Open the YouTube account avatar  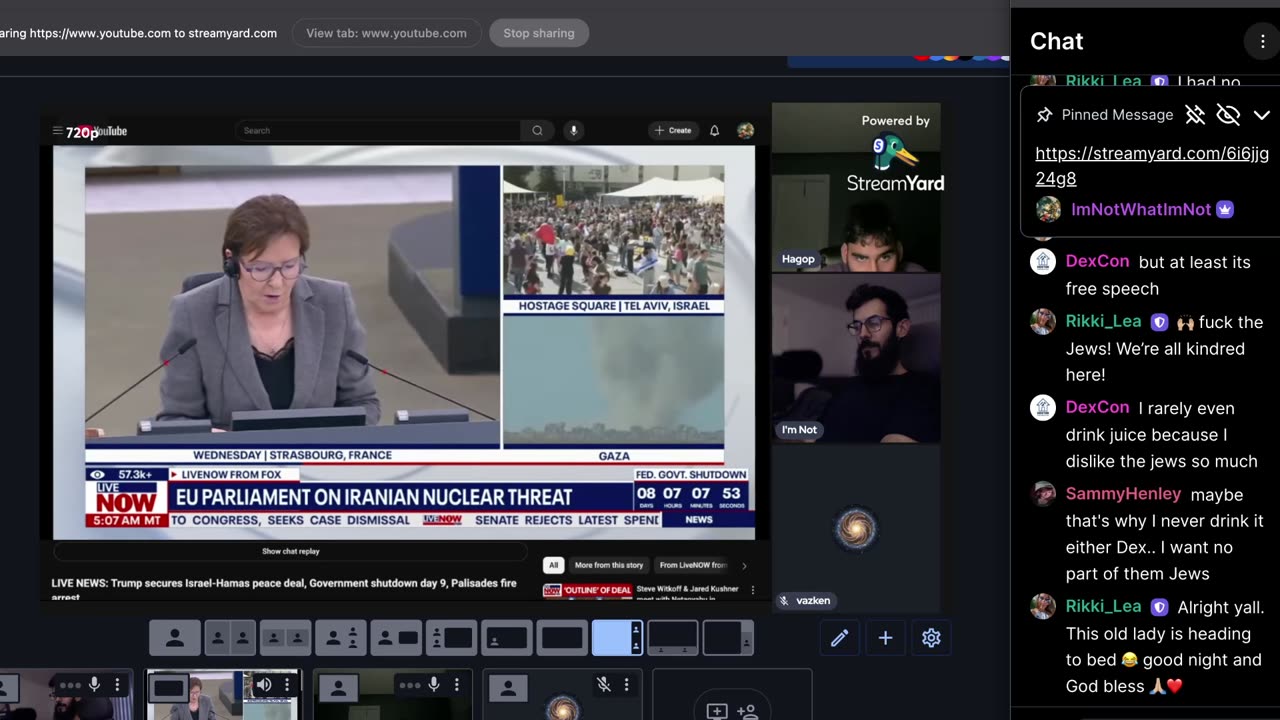745,130
